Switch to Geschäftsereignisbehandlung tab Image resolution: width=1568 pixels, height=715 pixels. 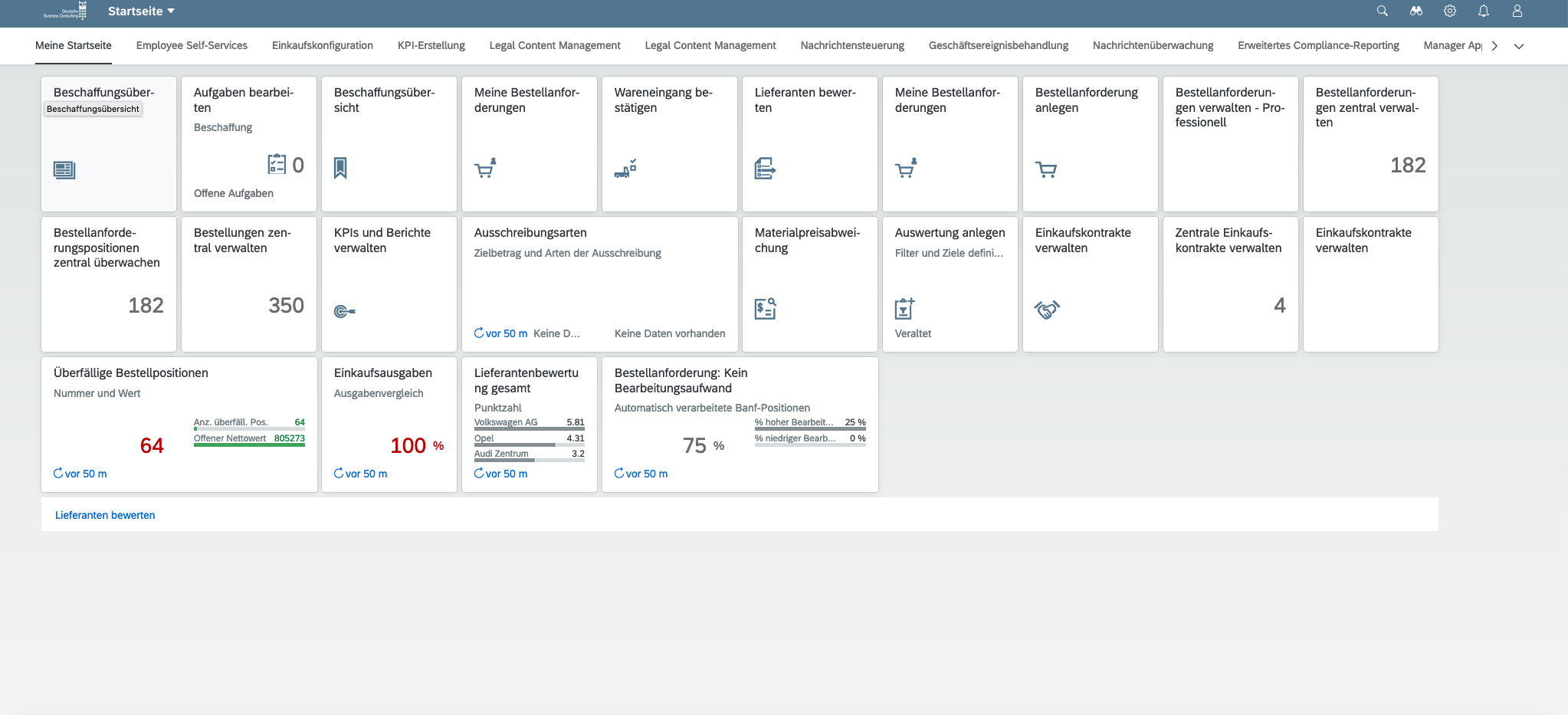pyautogui.click(x=999, y=46)
